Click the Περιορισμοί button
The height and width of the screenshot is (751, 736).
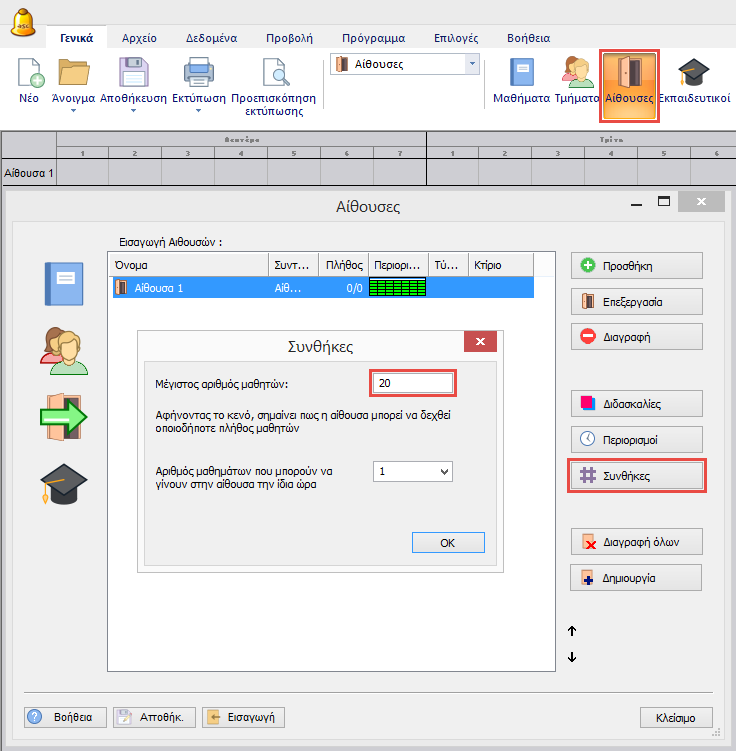tap(637, 439)
